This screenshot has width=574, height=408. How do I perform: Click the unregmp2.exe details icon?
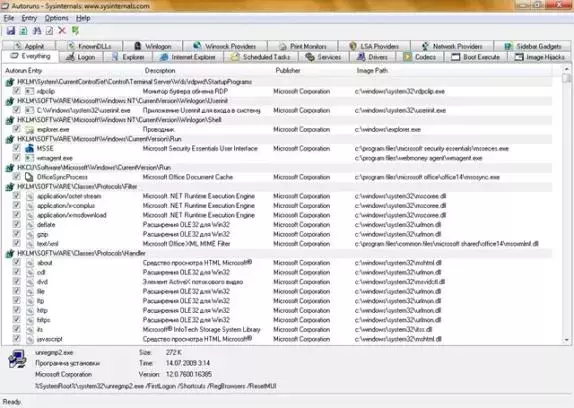click(17, 359)
